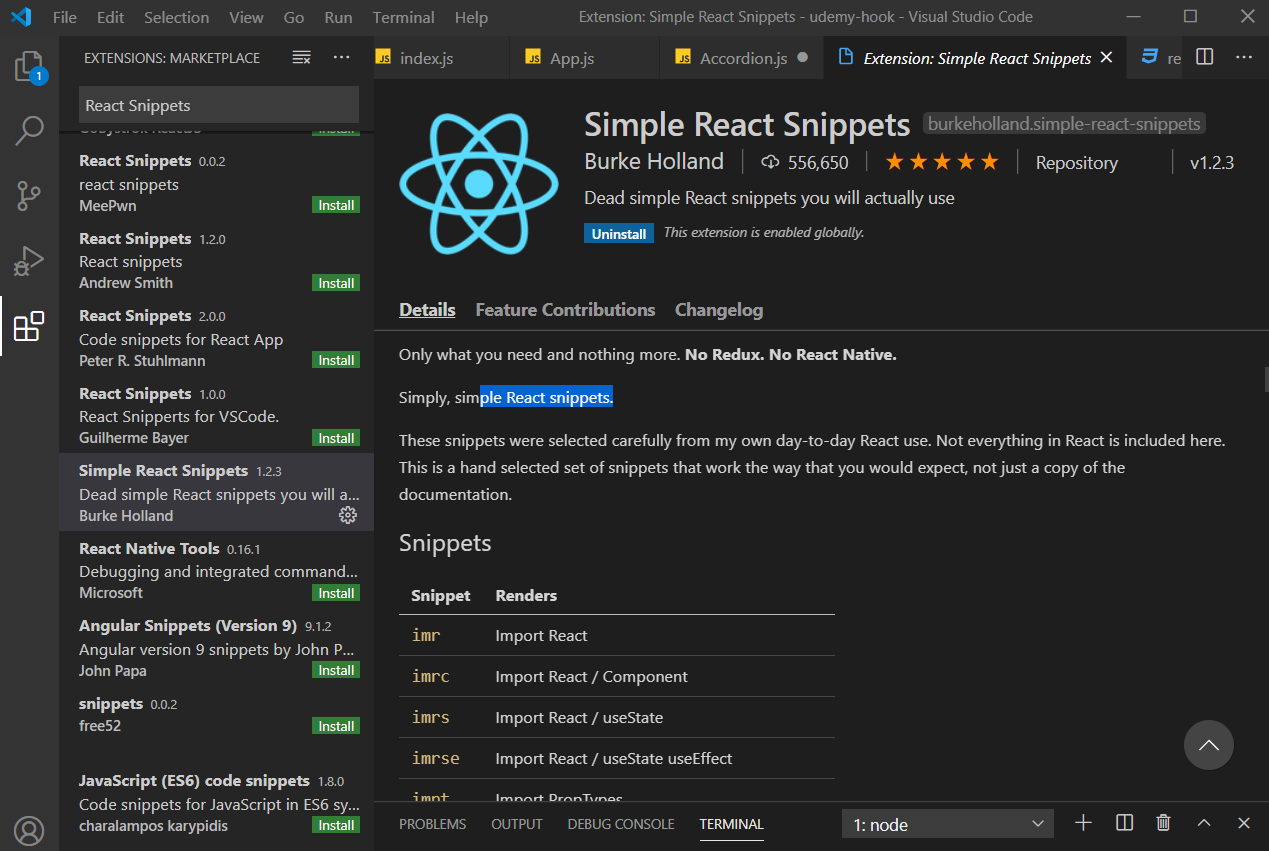Screen dimensions: 1269x851
Task: Select the Changelog tab
Action: (x=719, y=310)
